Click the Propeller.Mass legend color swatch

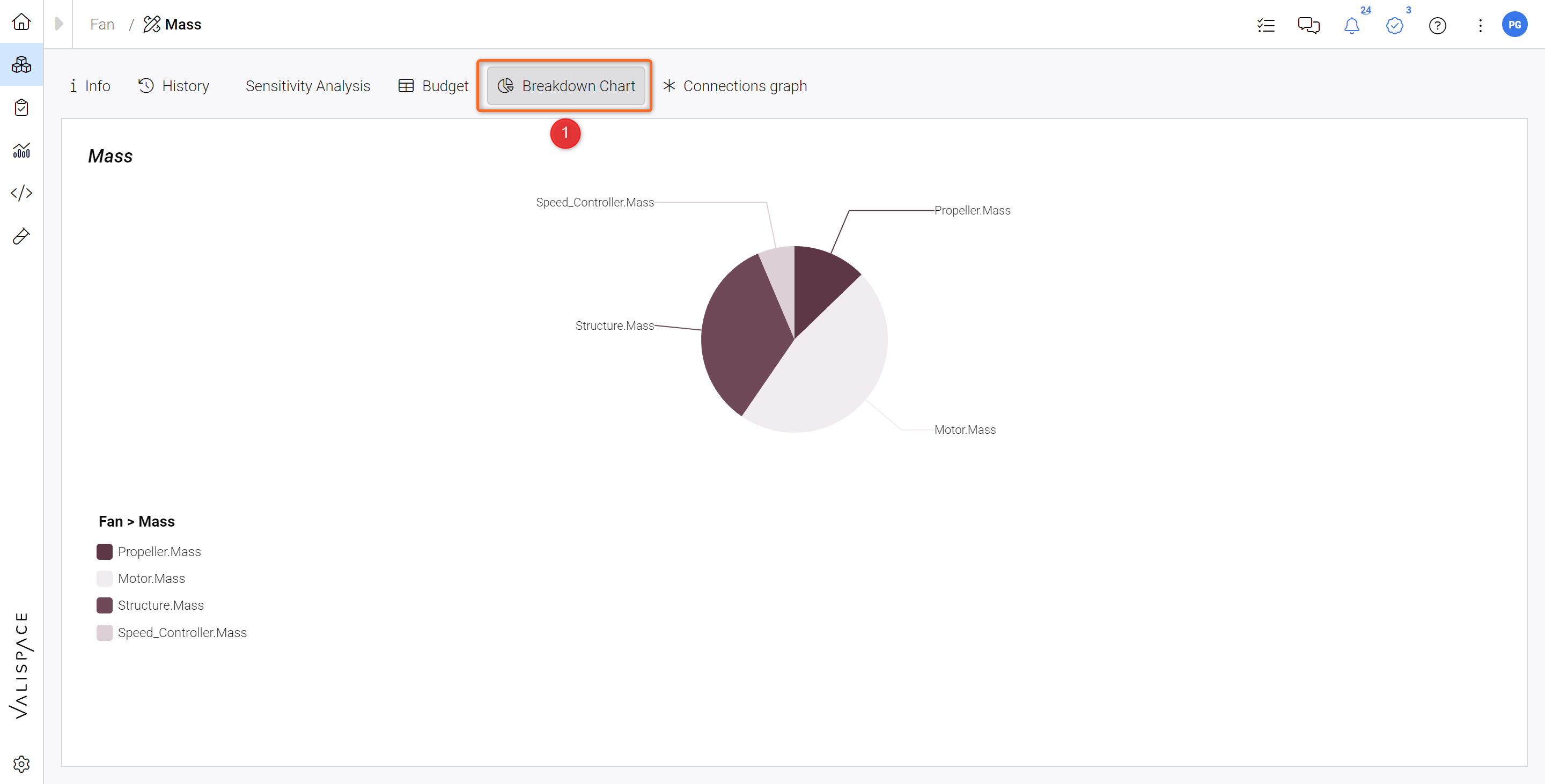[x=105, y=551]
